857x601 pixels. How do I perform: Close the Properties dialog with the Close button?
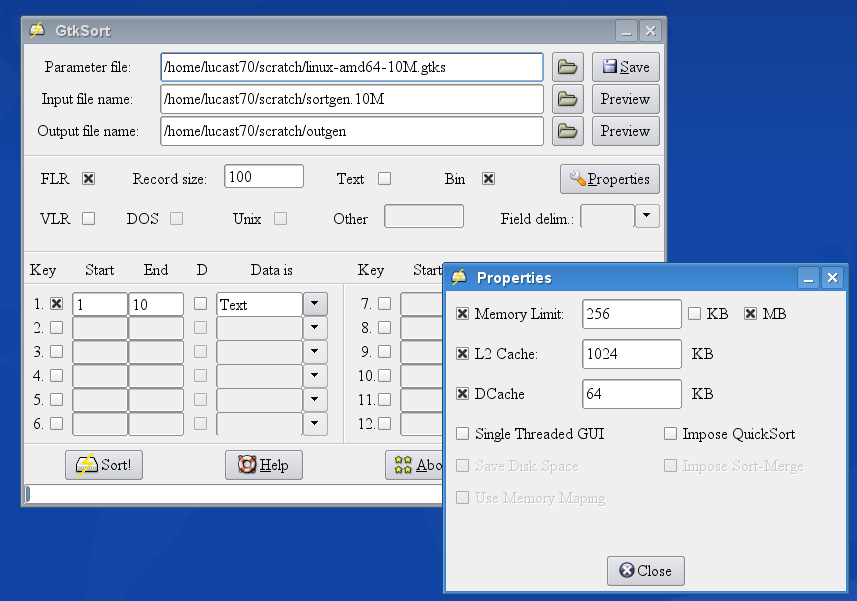(x=645, y=571)
